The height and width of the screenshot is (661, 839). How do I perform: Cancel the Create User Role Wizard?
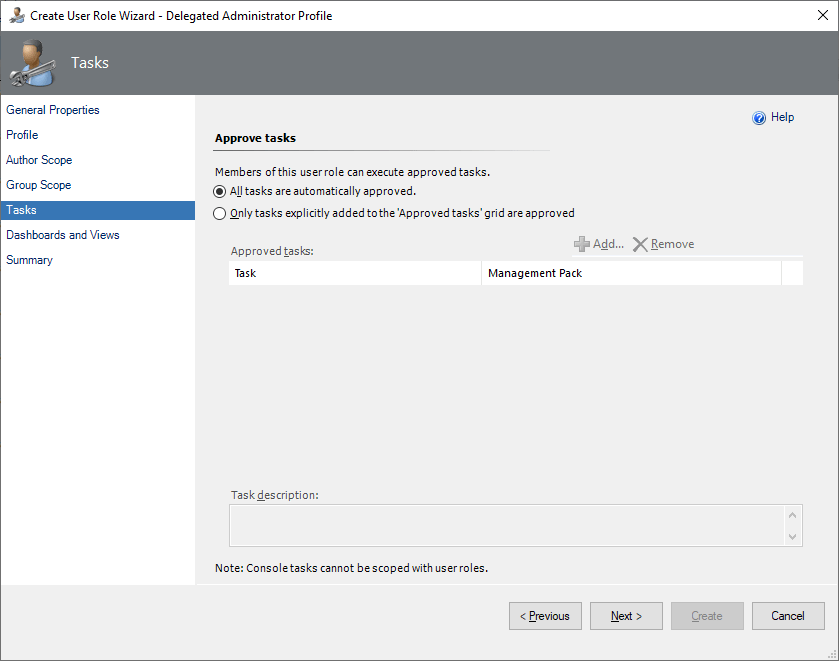click(788, 616)
